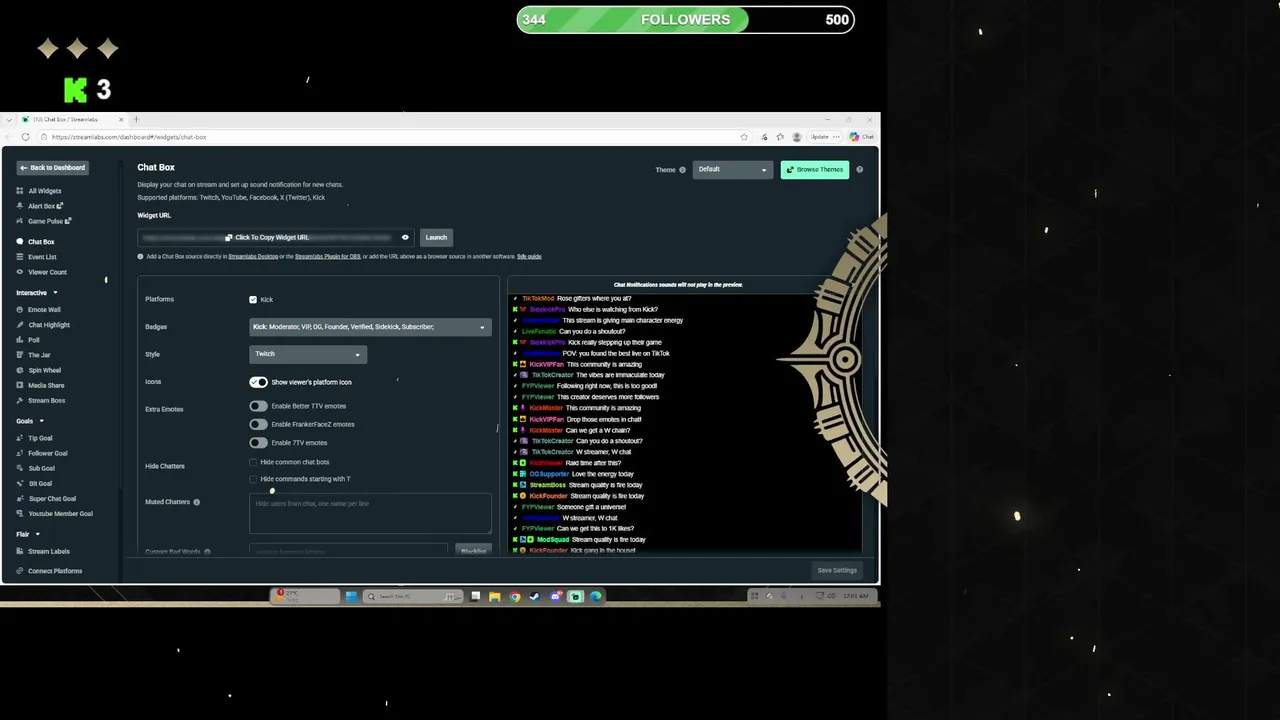
Task: Enable Better TTV emotes
Action: click(x=258, y=406)
